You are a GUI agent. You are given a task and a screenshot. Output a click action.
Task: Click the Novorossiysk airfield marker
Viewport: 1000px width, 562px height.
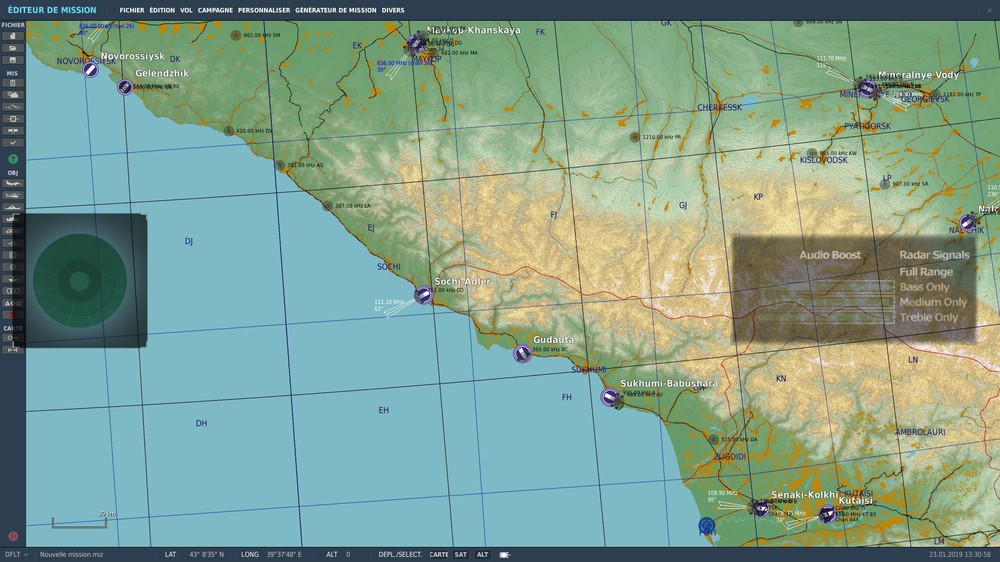click(91, 70)
